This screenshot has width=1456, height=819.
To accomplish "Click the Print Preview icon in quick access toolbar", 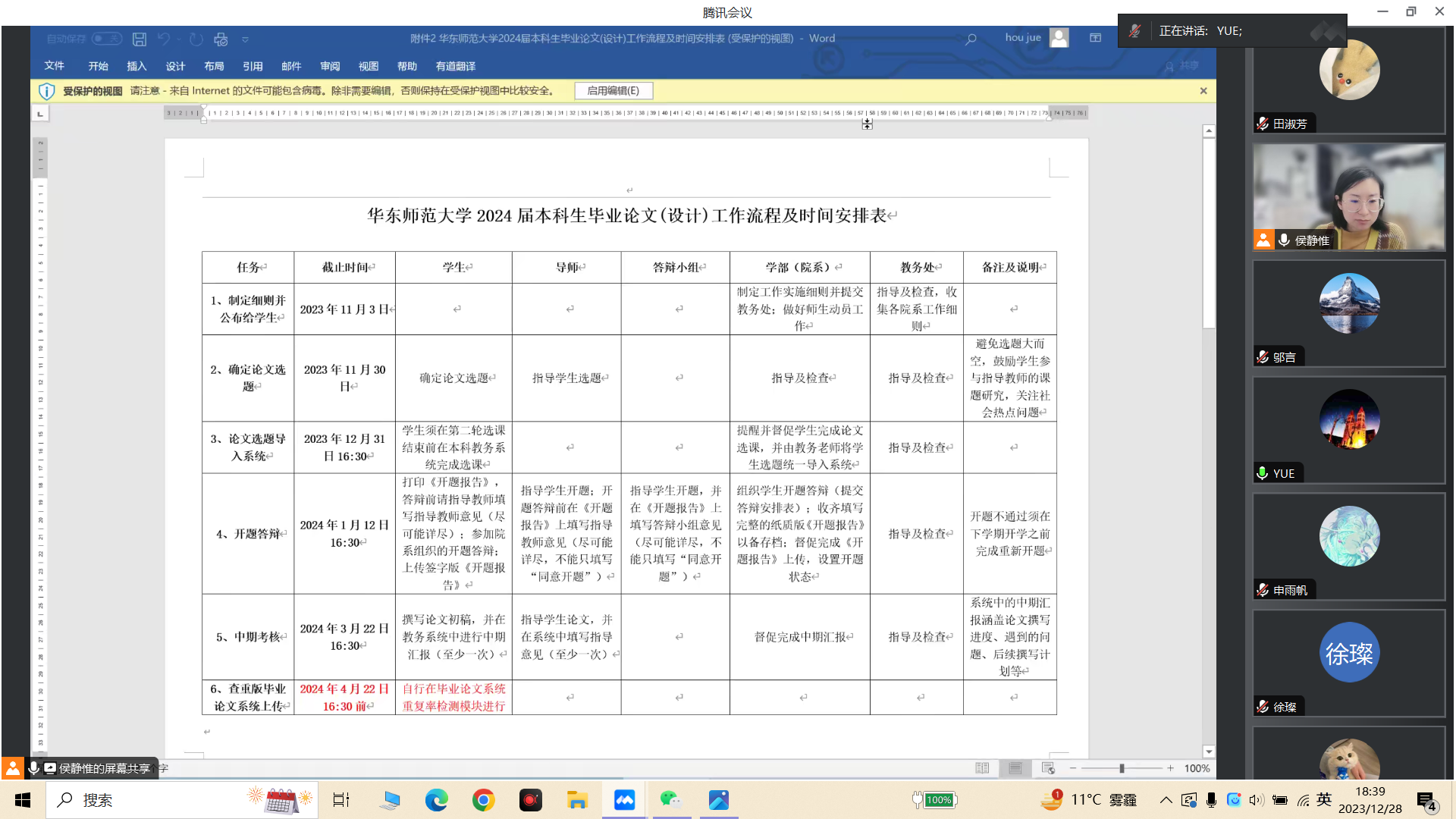I will coord(221,38).
